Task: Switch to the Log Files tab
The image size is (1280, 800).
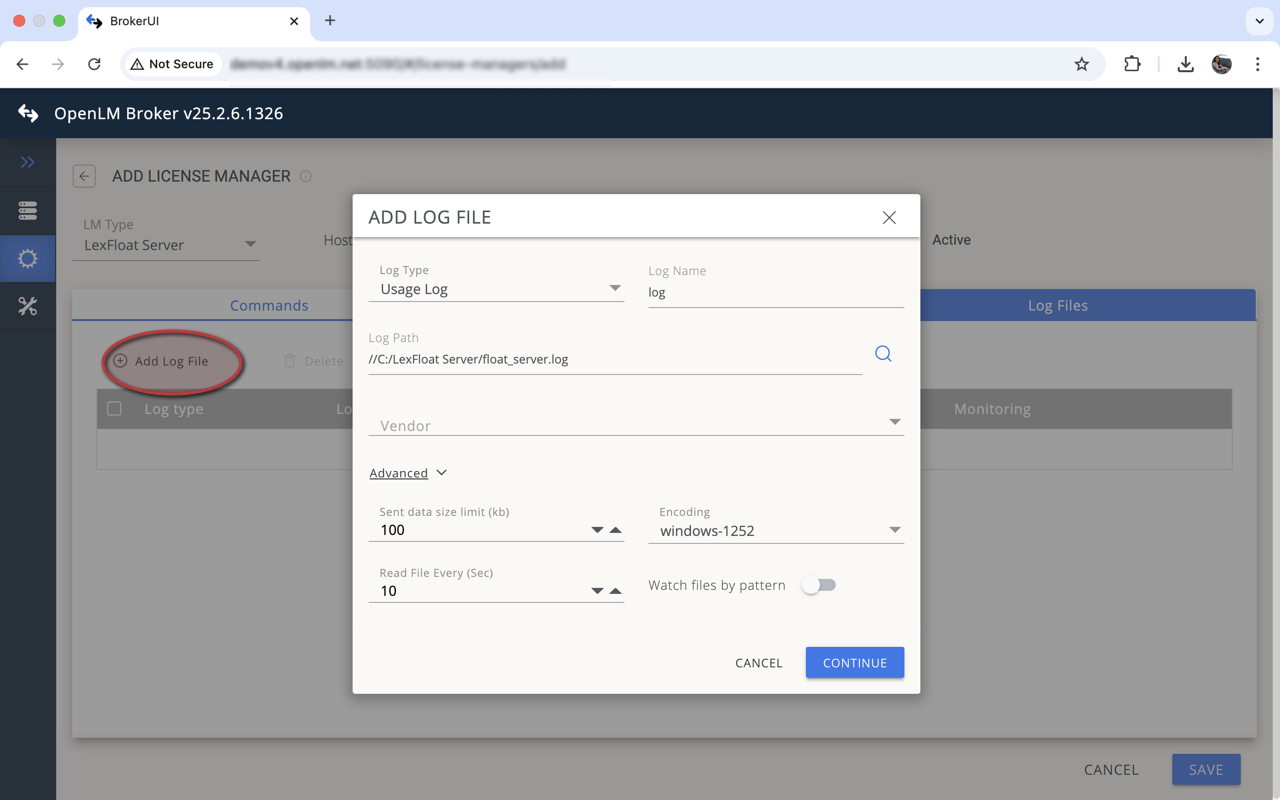Action: tap(1057, 305)
